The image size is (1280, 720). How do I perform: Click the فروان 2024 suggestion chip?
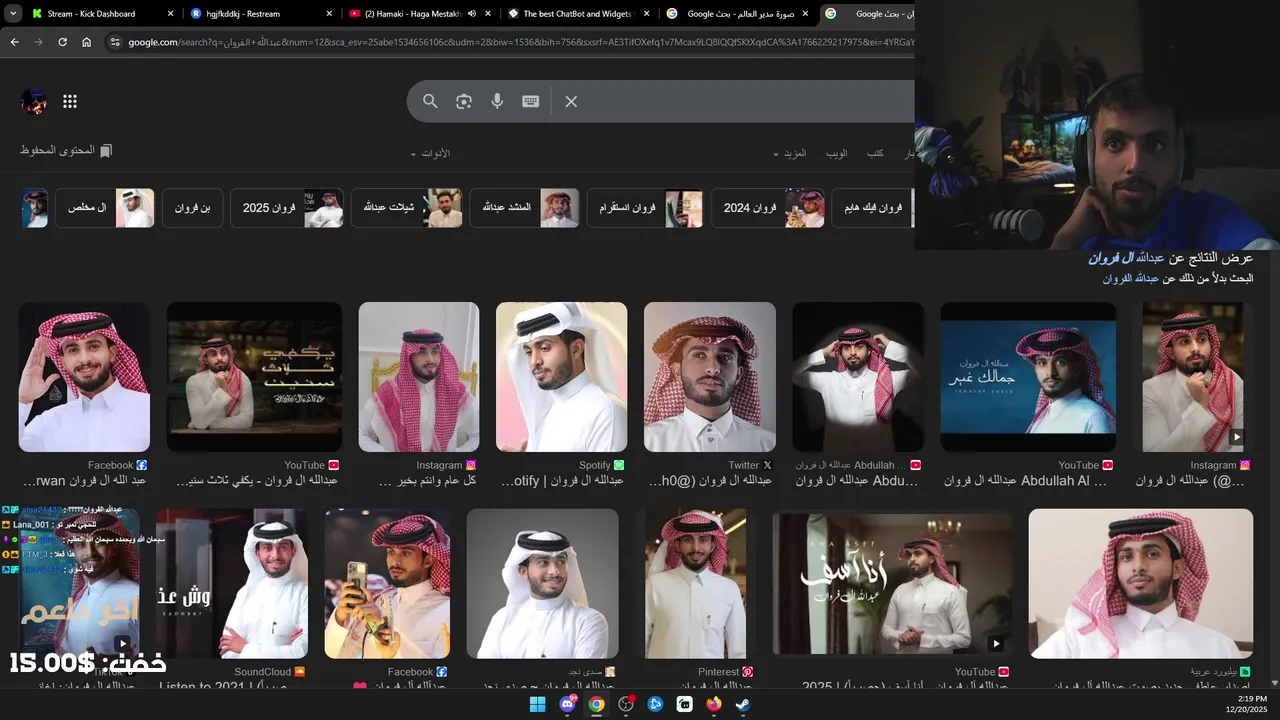pyautogui.click(x=768, y=208)
